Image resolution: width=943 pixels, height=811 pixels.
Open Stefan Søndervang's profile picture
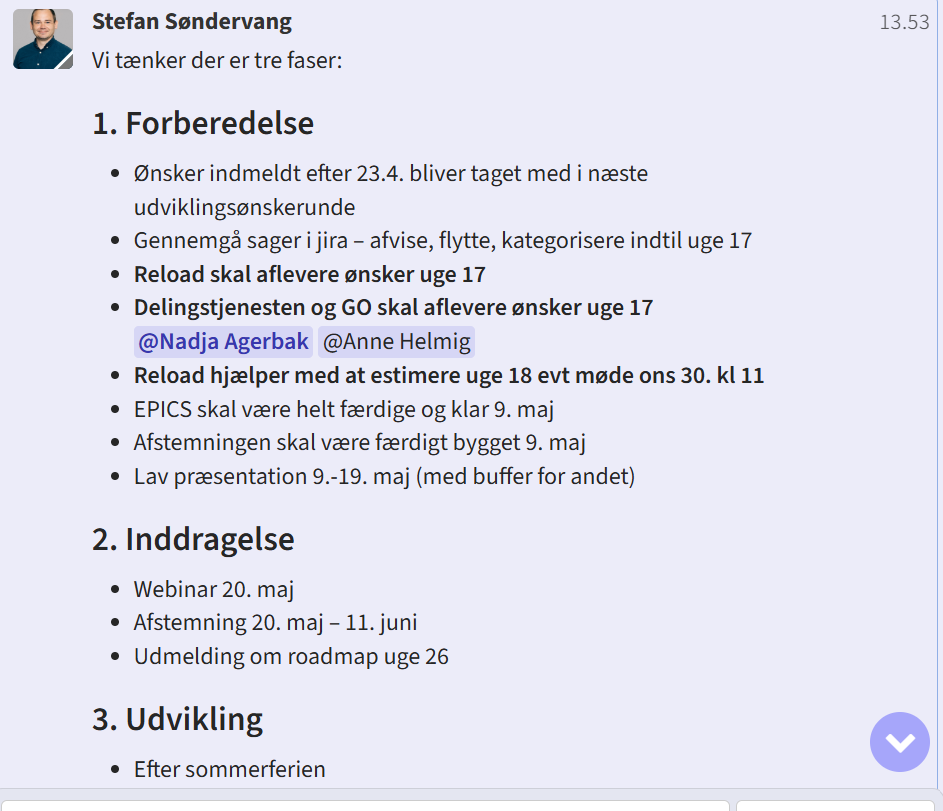click(43, 39)
